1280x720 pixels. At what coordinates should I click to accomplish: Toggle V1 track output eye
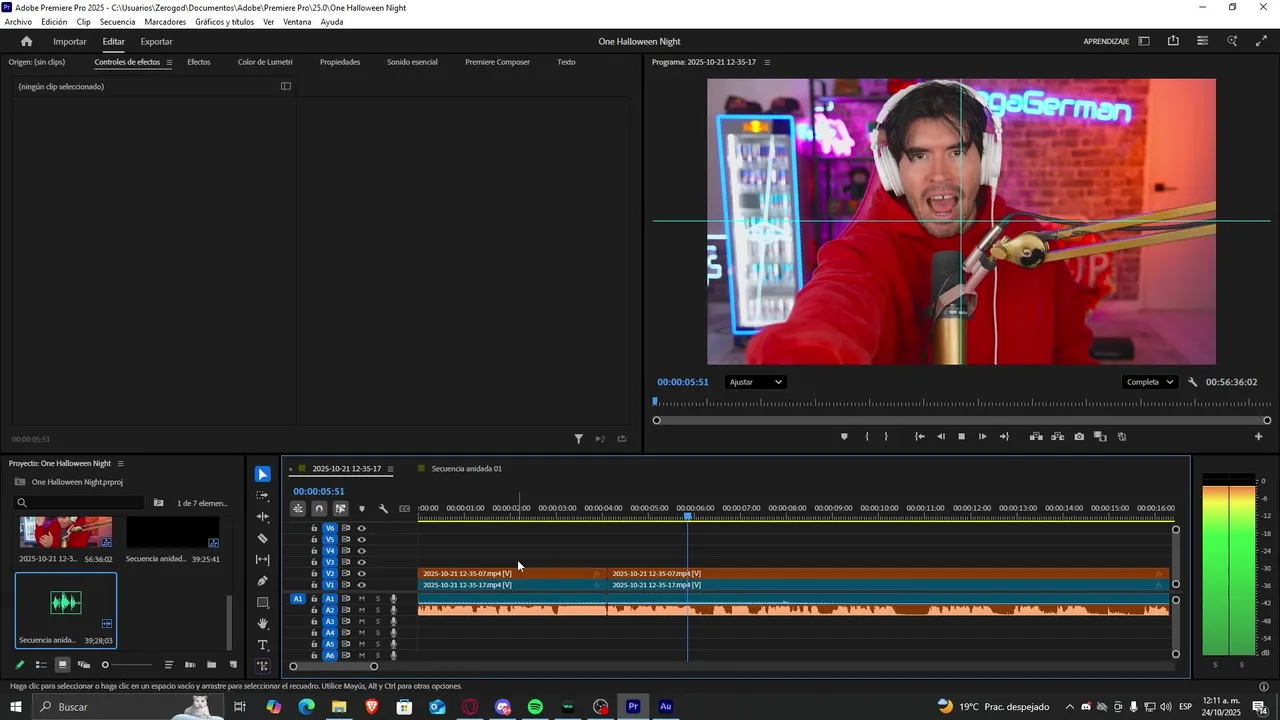tap(362, 585)
